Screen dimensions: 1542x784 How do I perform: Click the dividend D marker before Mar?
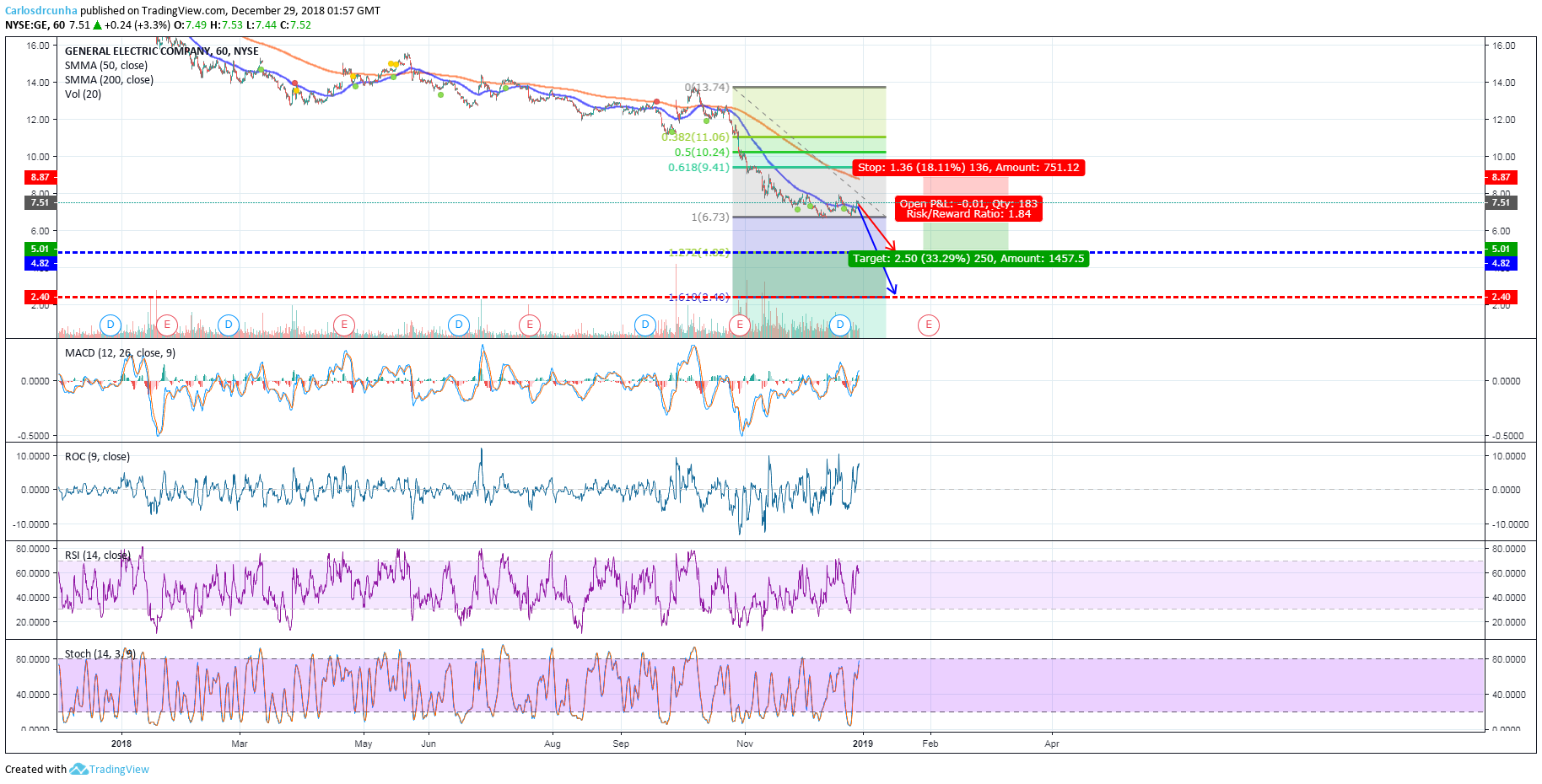229,325
